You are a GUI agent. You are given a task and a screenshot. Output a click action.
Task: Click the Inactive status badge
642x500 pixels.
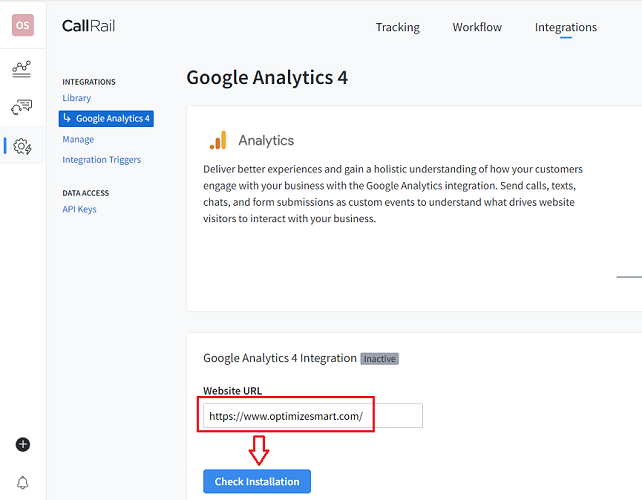(379, 358)
